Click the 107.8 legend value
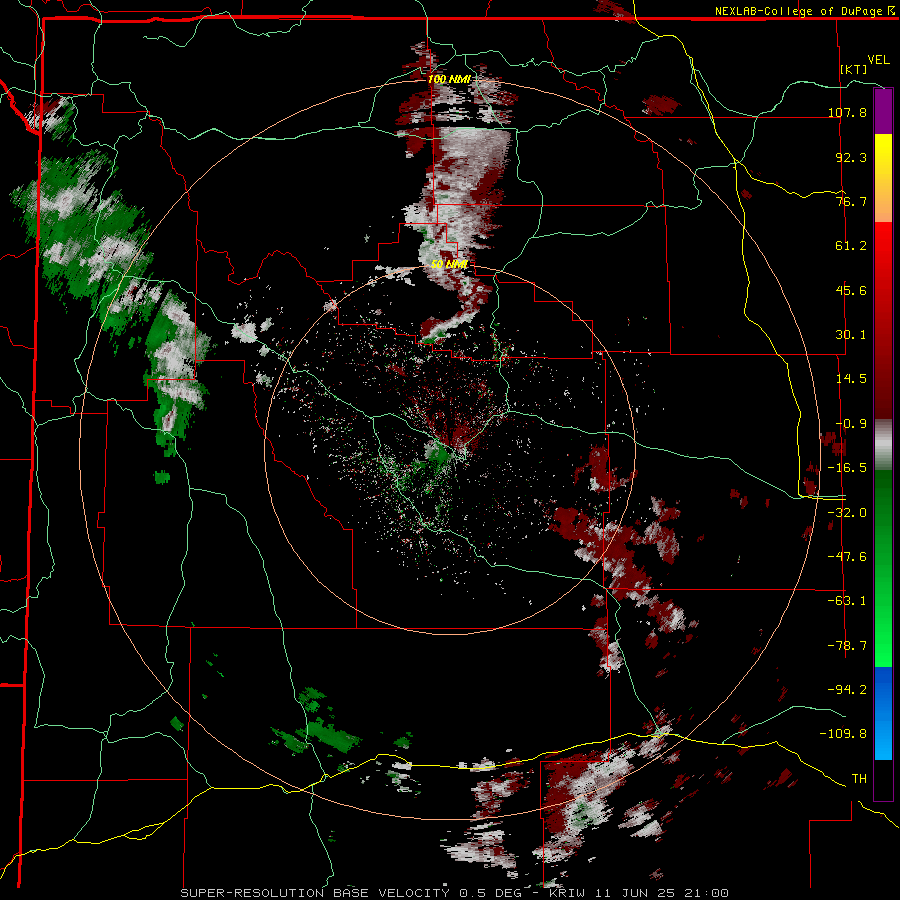This screenshot has width=900, height=900. pos(847,112)
